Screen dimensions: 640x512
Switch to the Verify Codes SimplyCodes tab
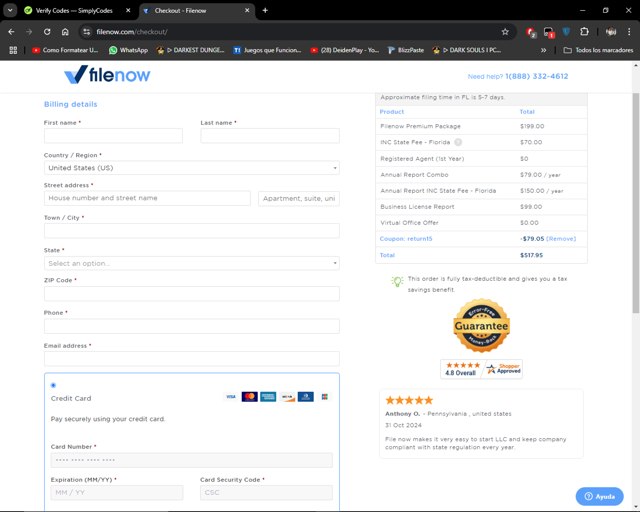(73, 11)
